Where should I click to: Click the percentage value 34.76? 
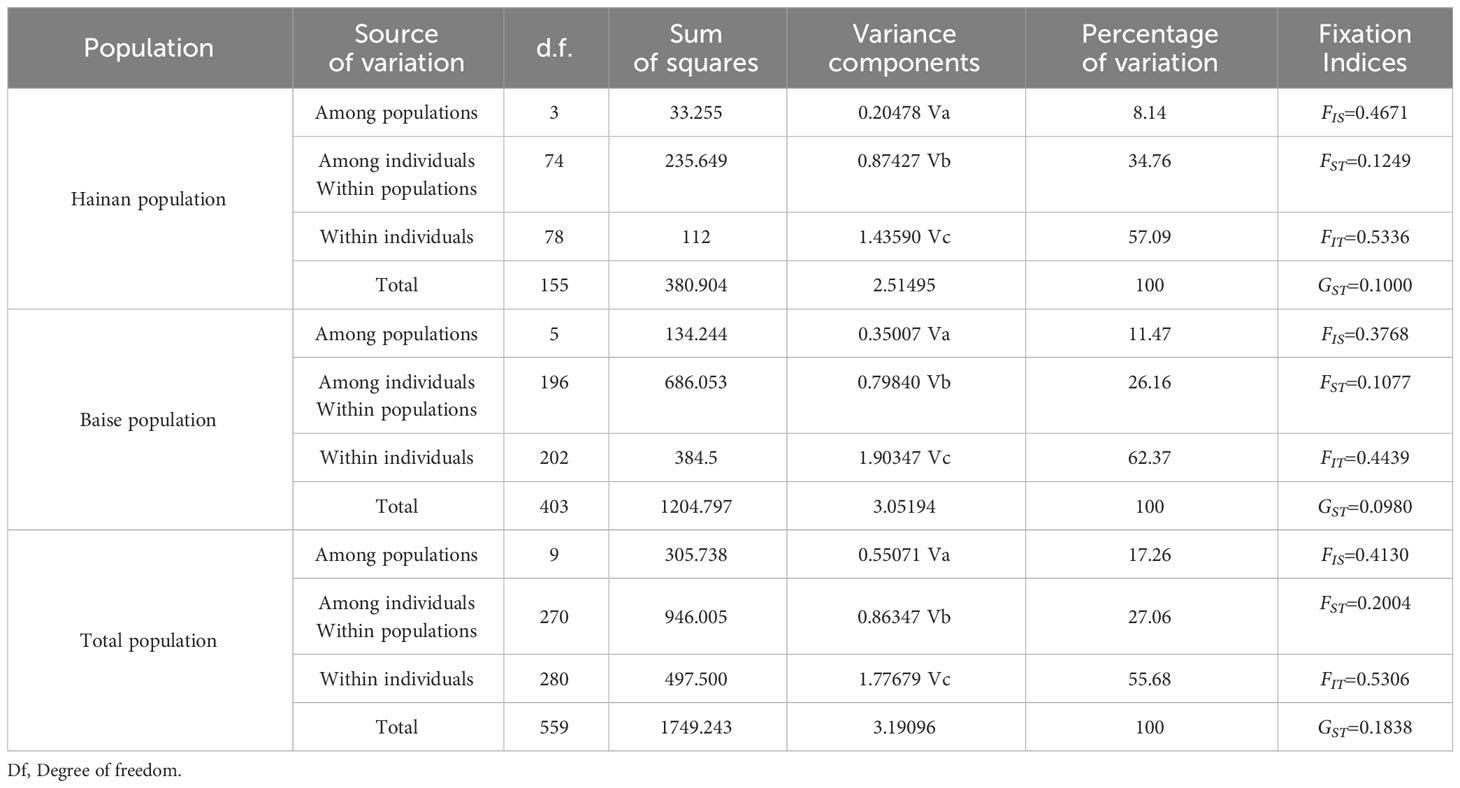[x=1150, y=160]
